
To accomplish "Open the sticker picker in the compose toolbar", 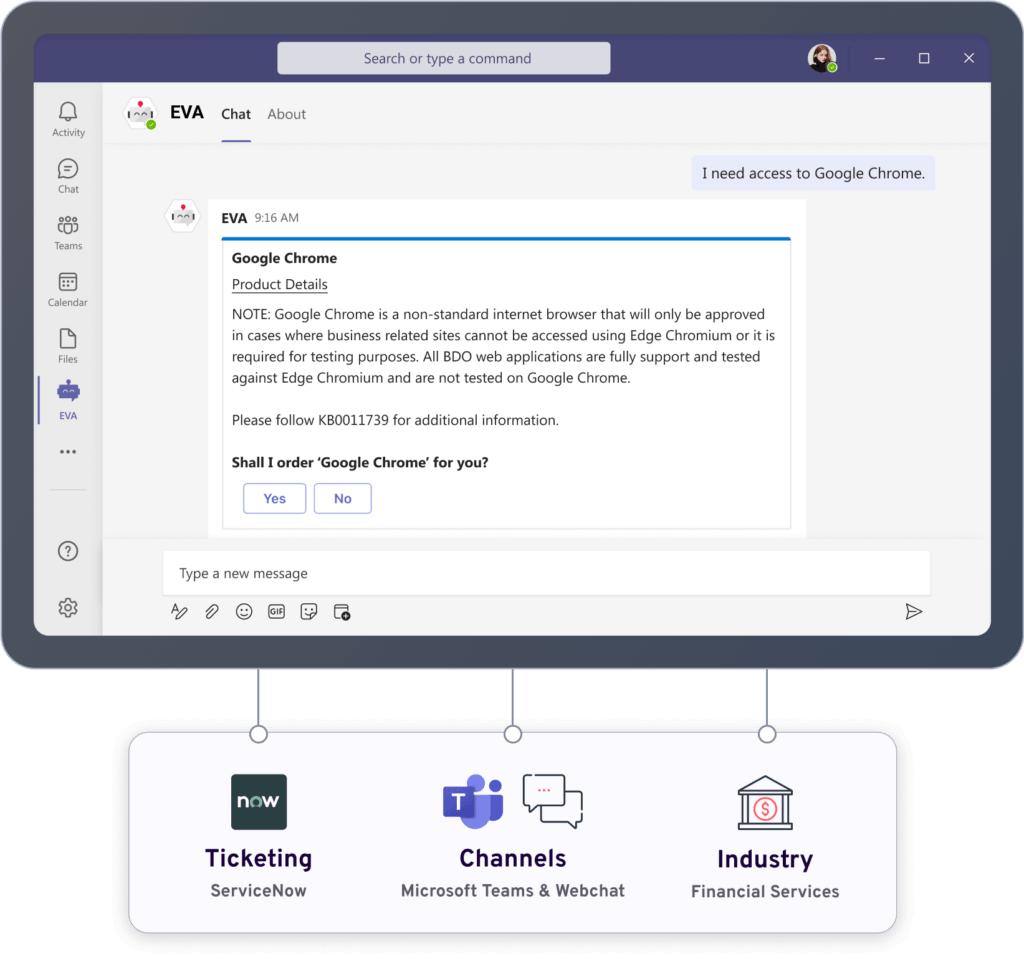I will pyautogui.click(x=308, y=611).
